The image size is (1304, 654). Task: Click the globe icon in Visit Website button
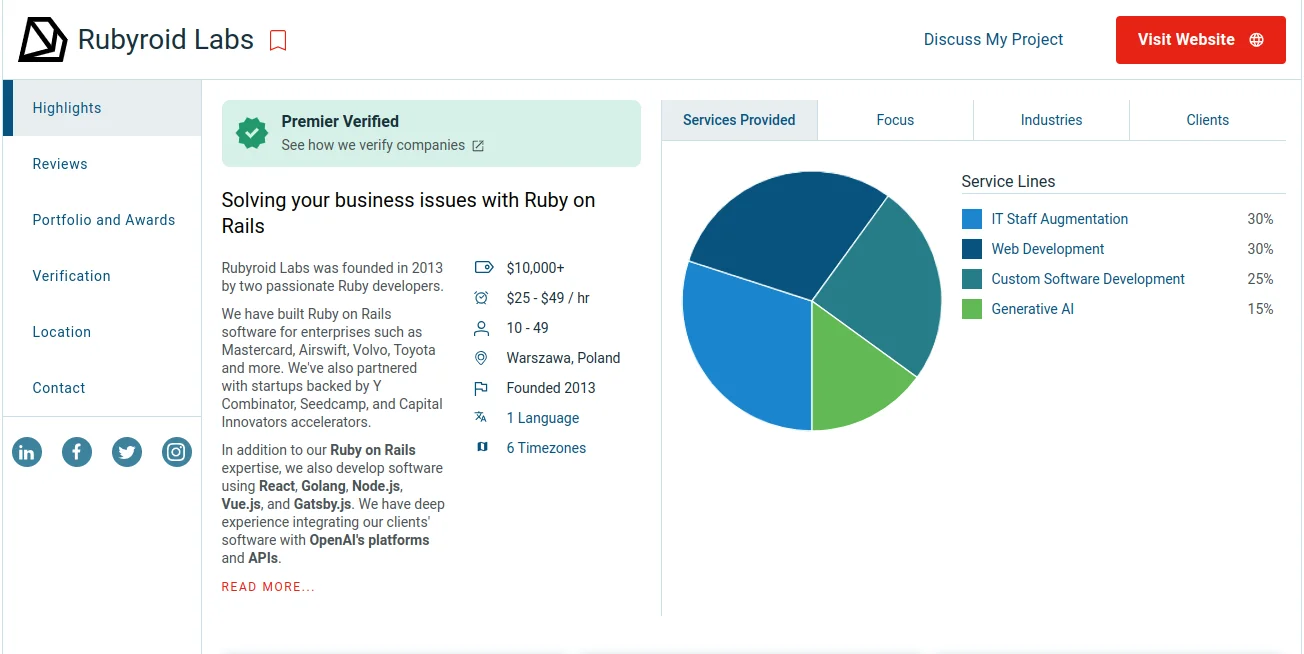click(x=1256, y=40)
